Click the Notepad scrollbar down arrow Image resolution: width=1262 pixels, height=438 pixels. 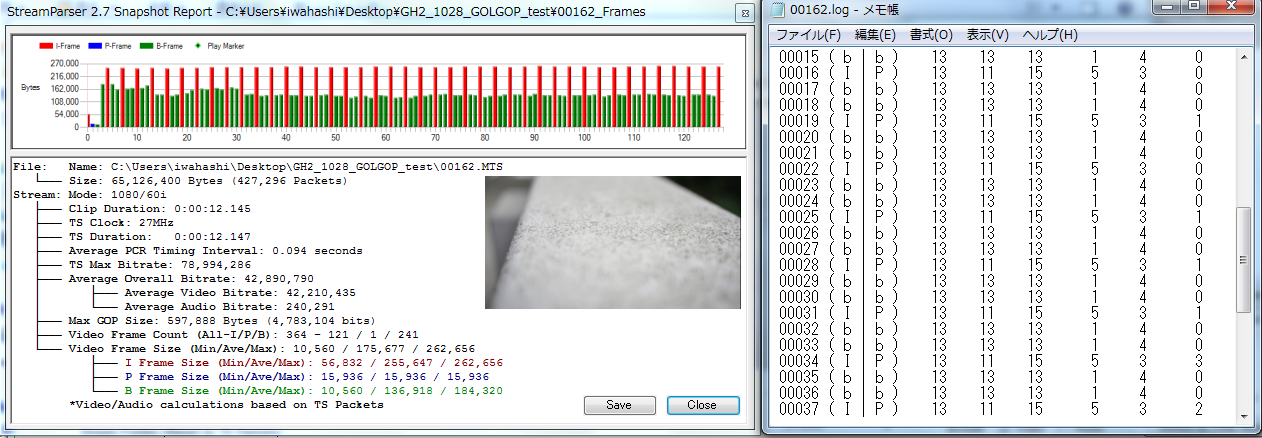point(1245,419)
